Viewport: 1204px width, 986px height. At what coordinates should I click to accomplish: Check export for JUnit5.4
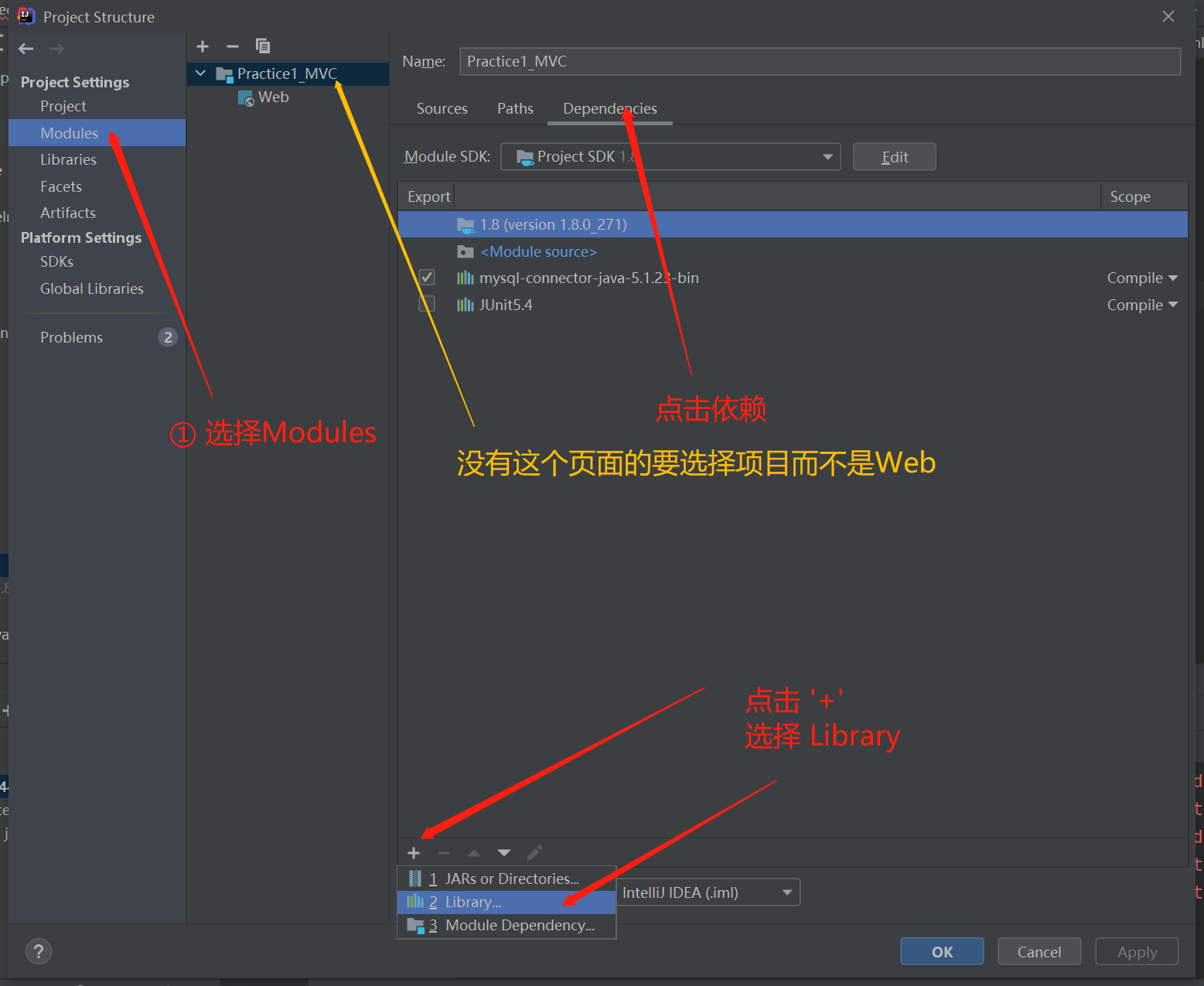pyautogui.click(x=427, y=304)
